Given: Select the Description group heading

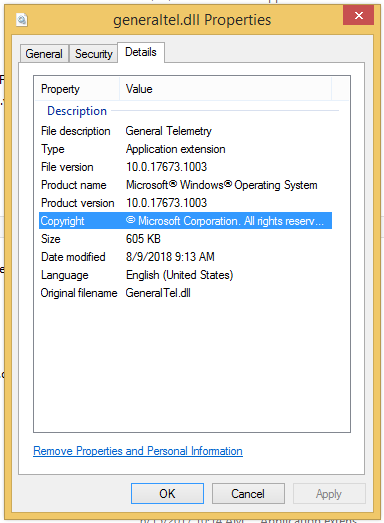Looking at the screenshot, I should 77,111.
